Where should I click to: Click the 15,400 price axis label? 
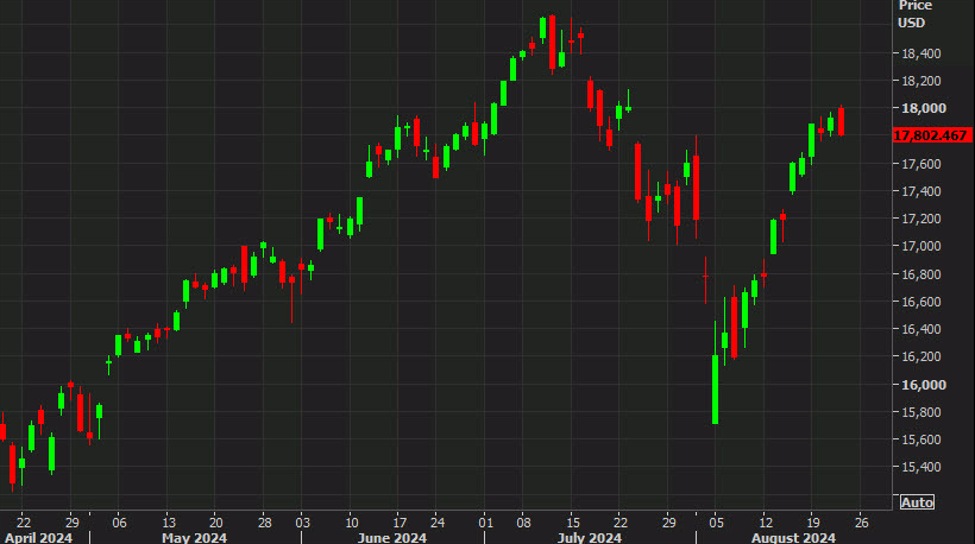tap(921, 466)
